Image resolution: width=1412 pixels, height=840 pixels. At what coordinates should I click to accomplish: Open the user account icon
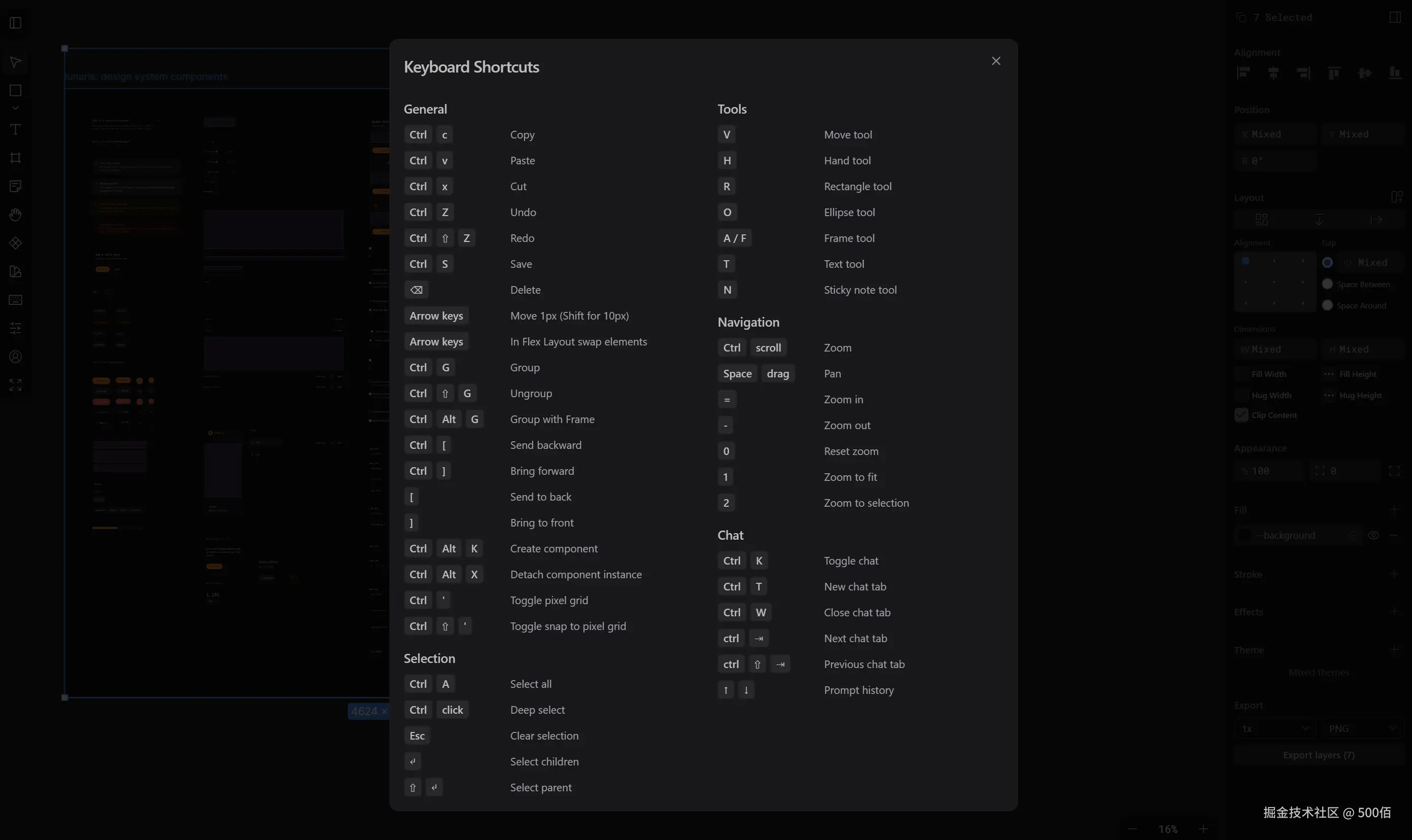coord(15,357)
